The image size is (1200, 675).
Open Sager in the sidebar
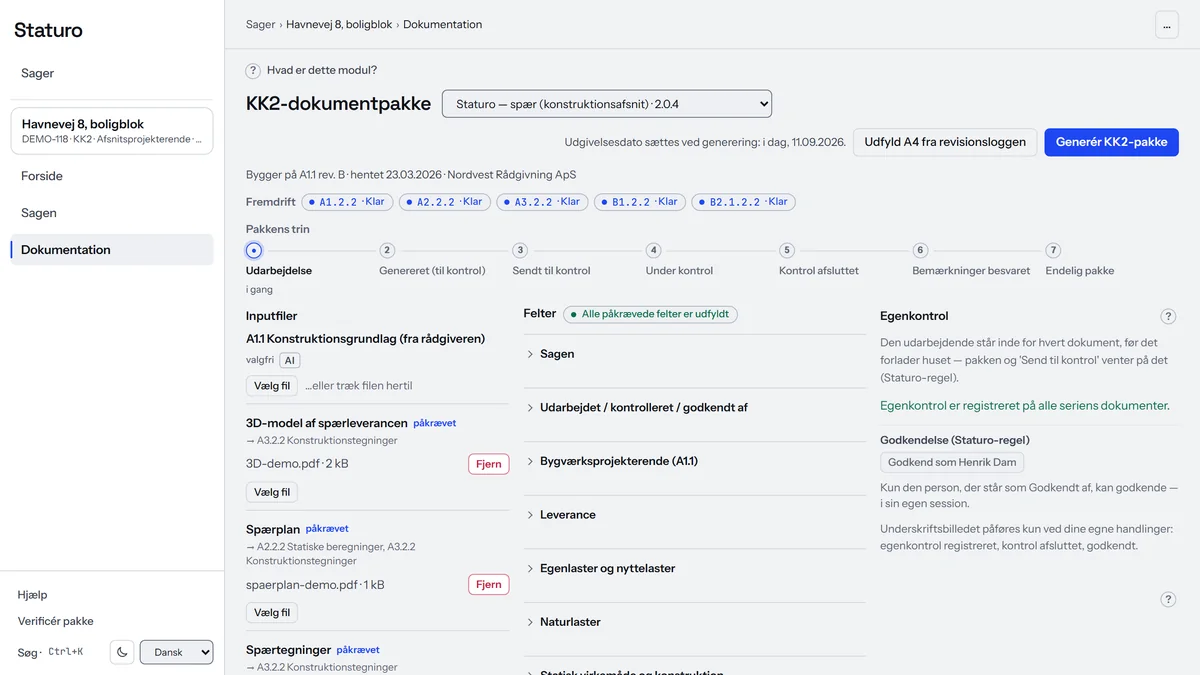[x=112, y=73]
